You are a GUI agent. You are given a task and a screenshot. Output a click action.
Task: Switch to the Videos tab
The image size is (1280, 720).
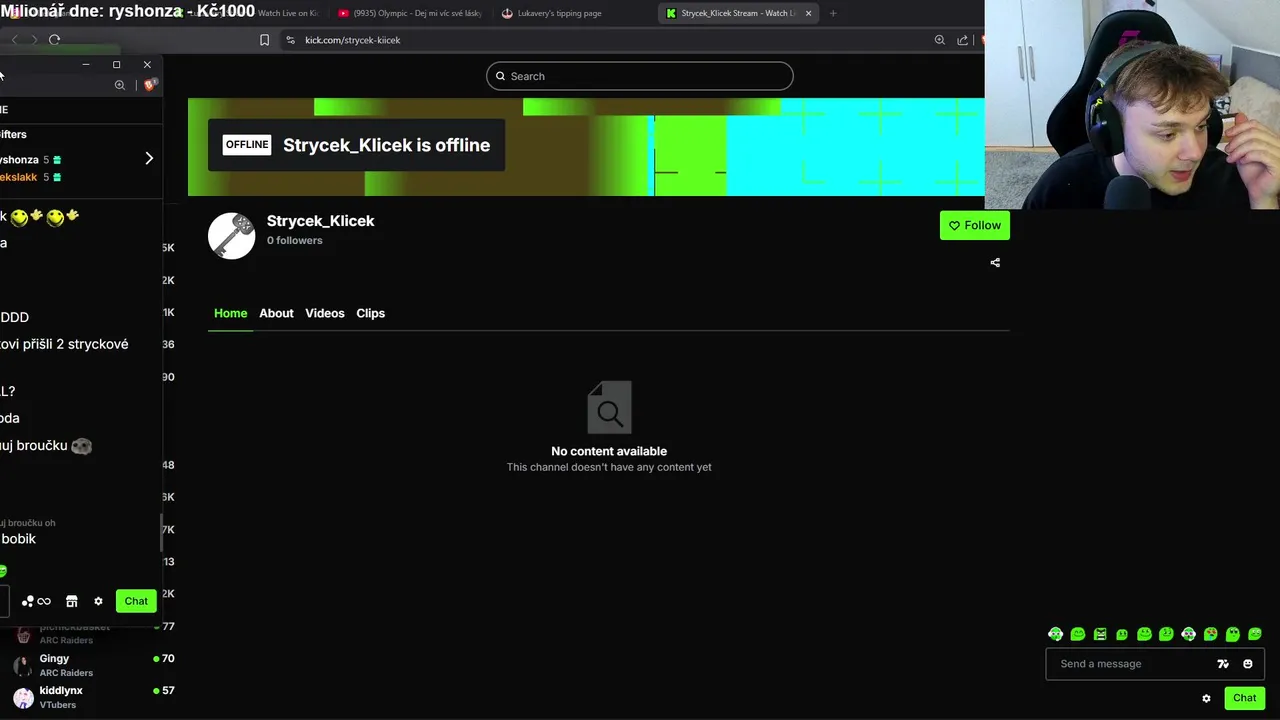[x=324, y=313]
